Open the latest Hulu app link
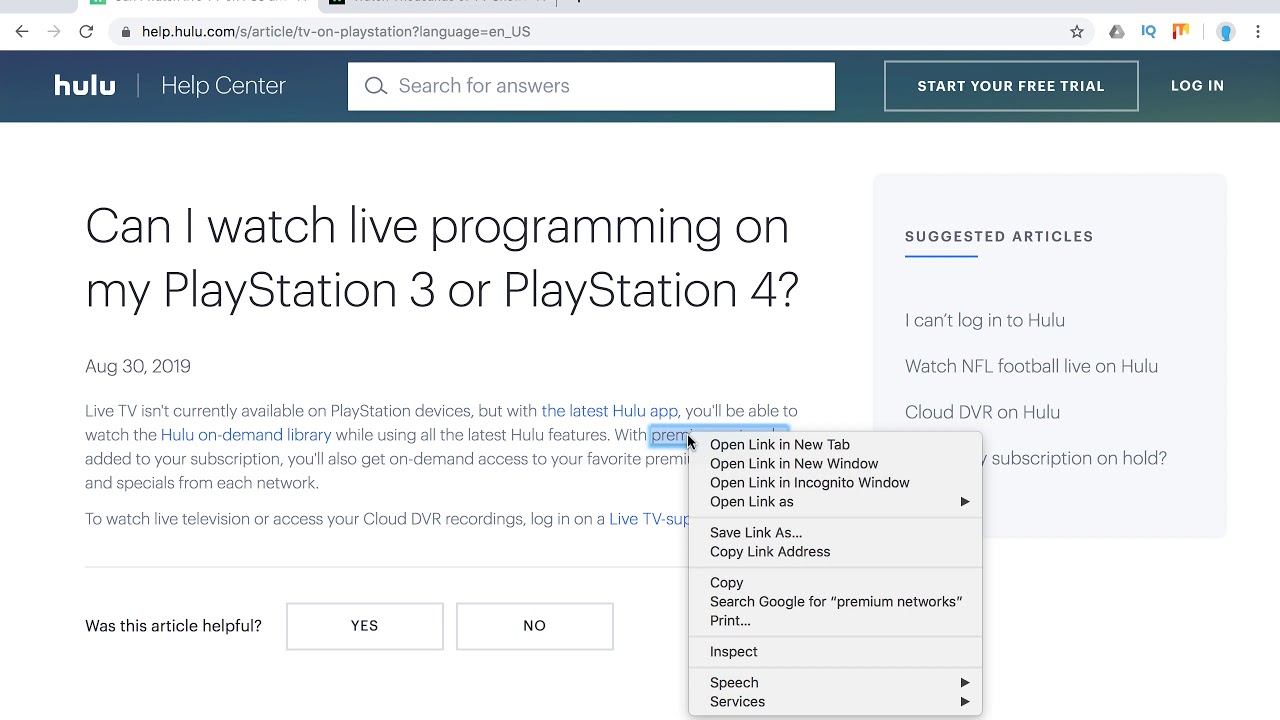 point(609,411)
